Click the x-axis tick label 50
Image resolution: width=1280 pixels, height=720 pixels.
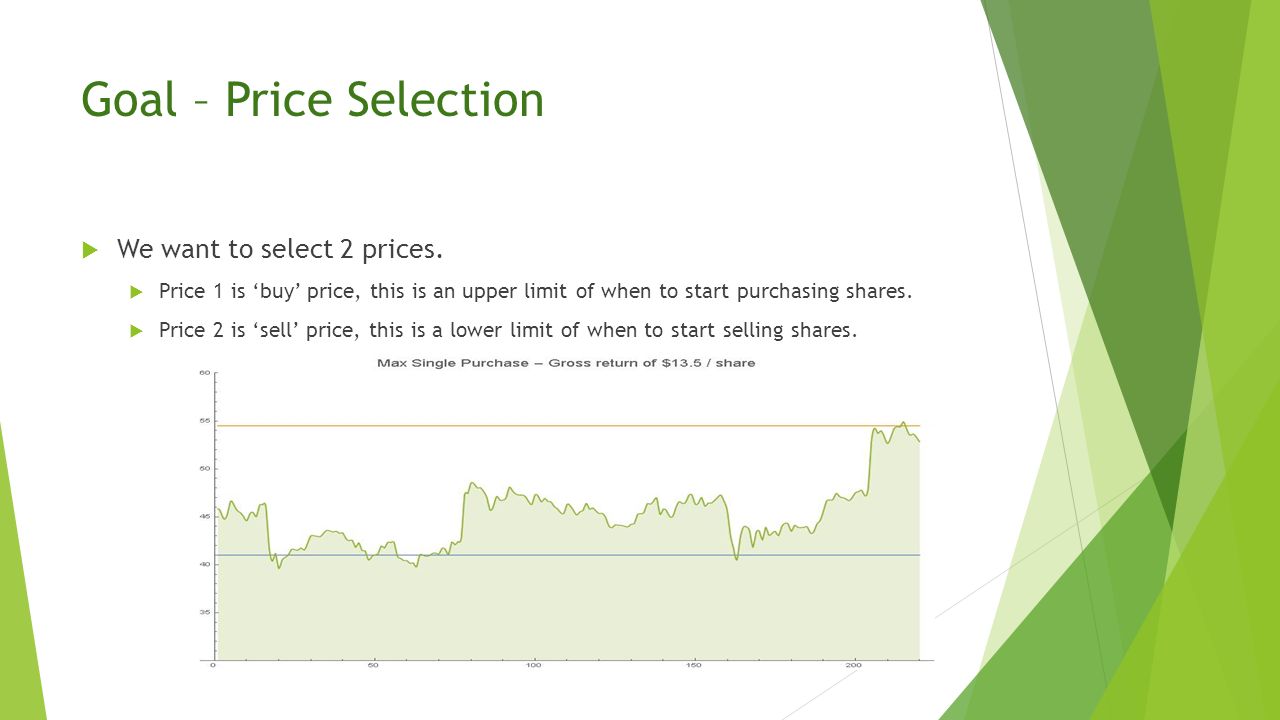(x=373, y=665)
